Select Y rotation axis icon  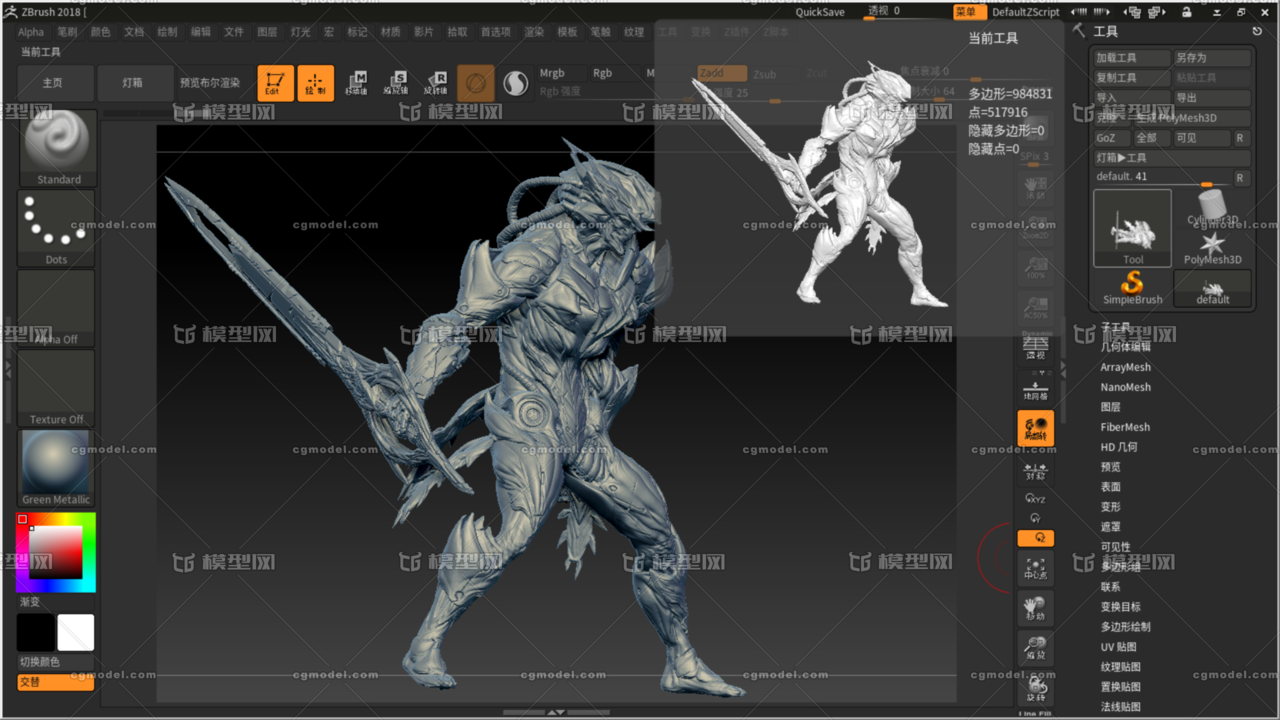1035,518
